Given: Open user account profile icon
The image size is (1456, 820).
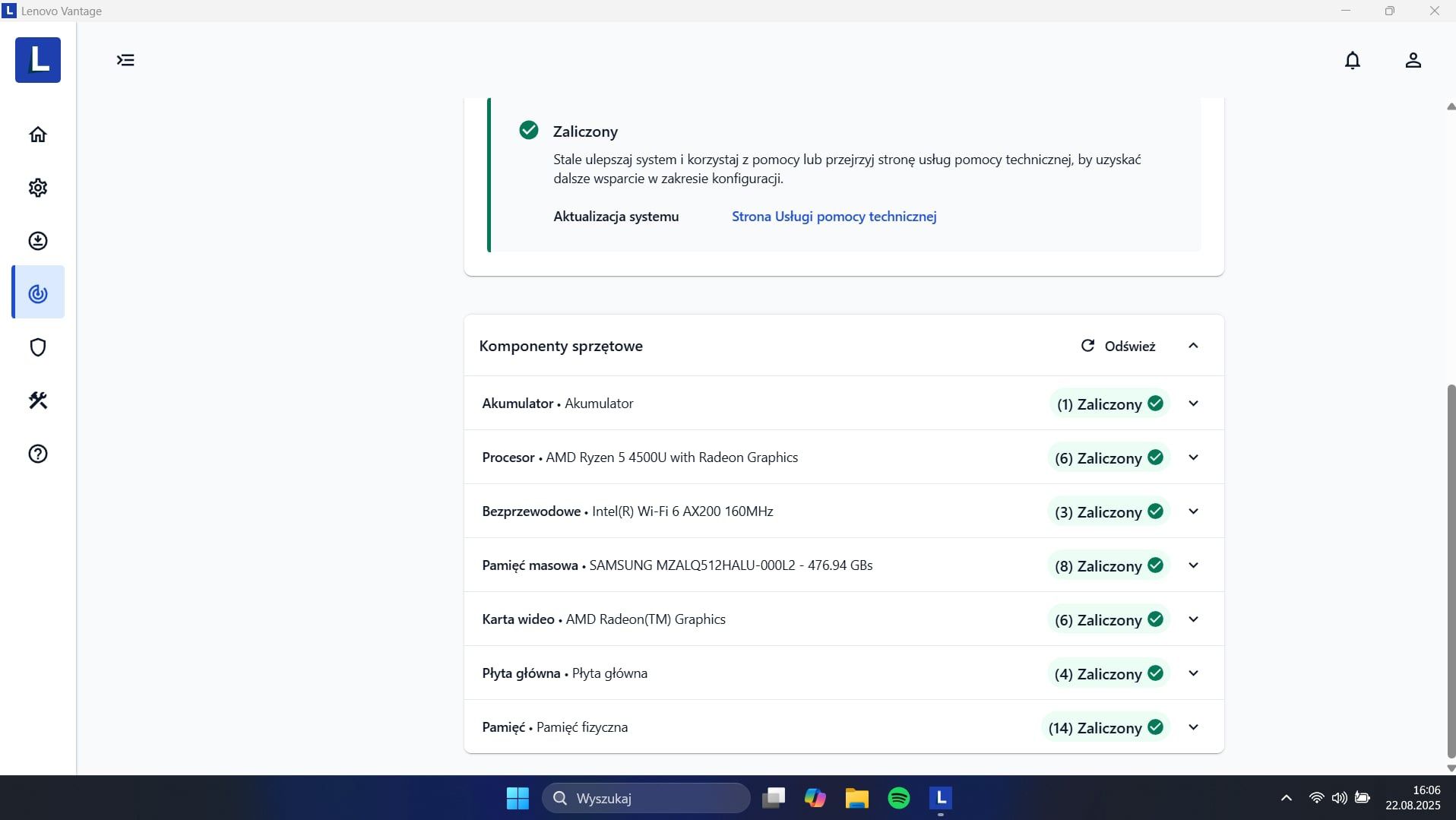Looking at the screenshot, I should tap(1413, 60).
